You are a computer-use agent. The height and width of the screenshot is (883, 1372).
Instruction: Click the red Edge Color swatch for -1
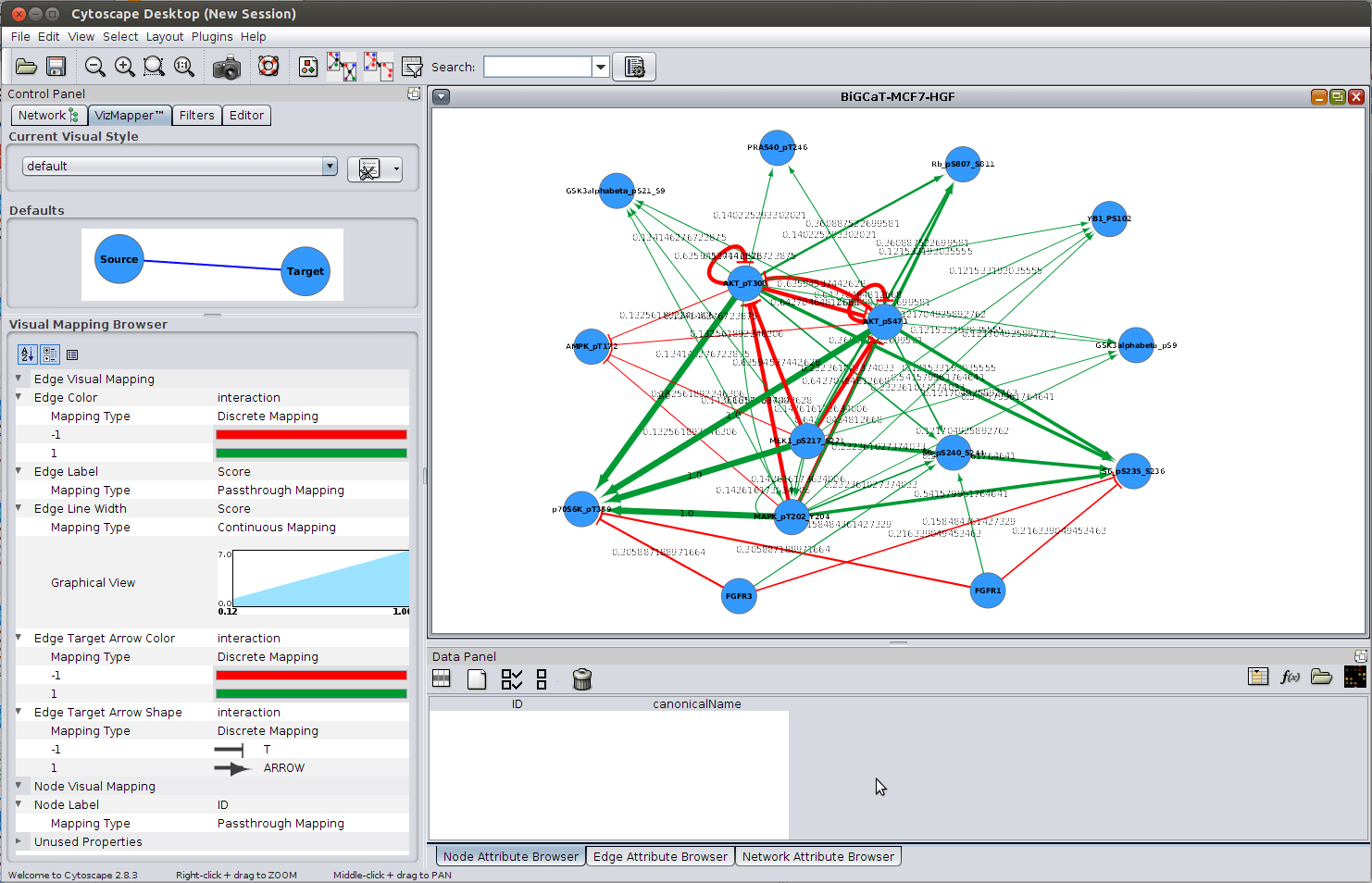pyautogui.click(x=311, y=434)
